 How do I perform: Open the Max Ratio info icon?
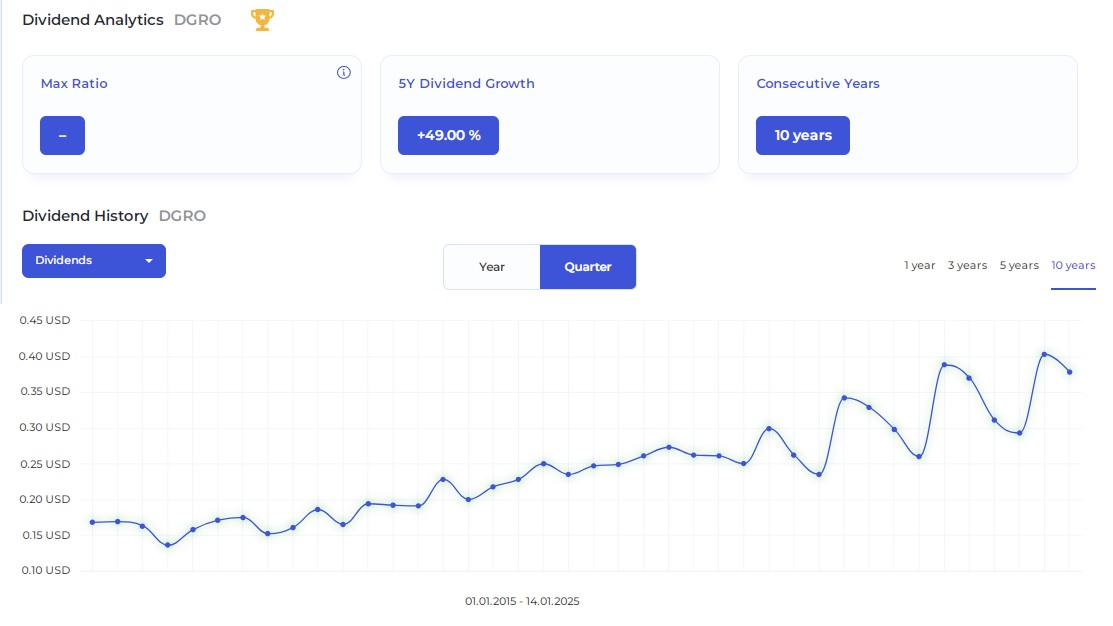click(x=344, y=72)
